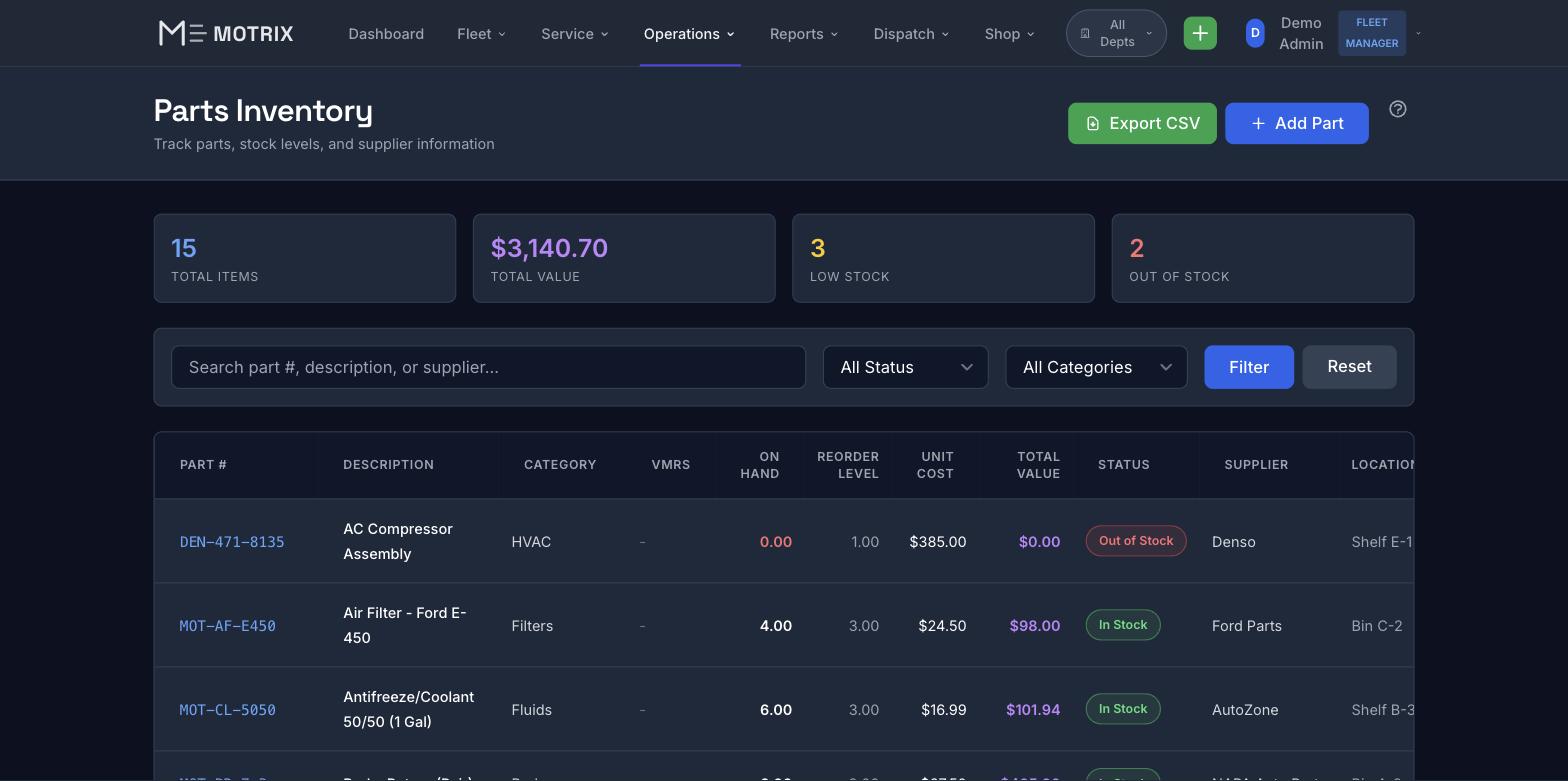Click the Low Stock stat card
Image resolution: width=1568 pixels, height=781 pixels.
[943, 258]
